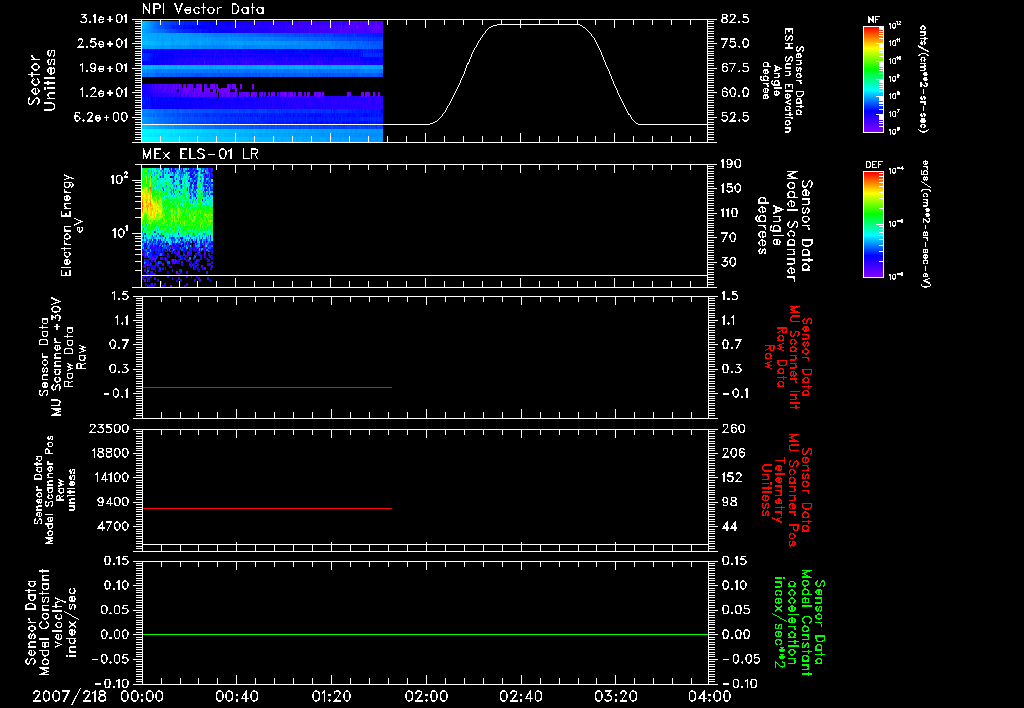1024x708 pixels.
Task: Click the green "Model Constant acceleration" axis title
Action: 799,622
